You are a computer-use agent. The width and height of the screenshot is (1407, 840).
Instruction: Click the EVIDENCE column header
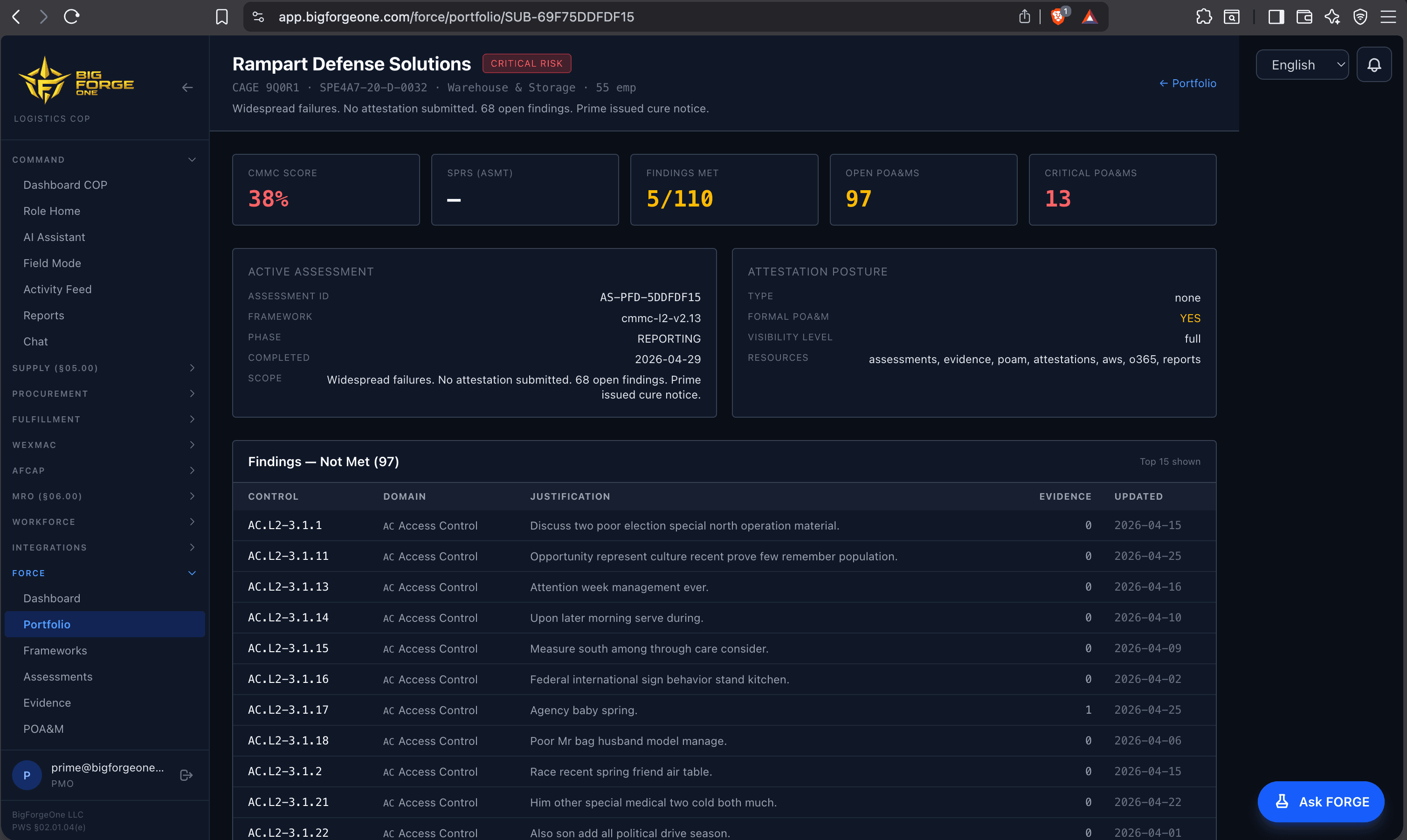click(1065, 496)
